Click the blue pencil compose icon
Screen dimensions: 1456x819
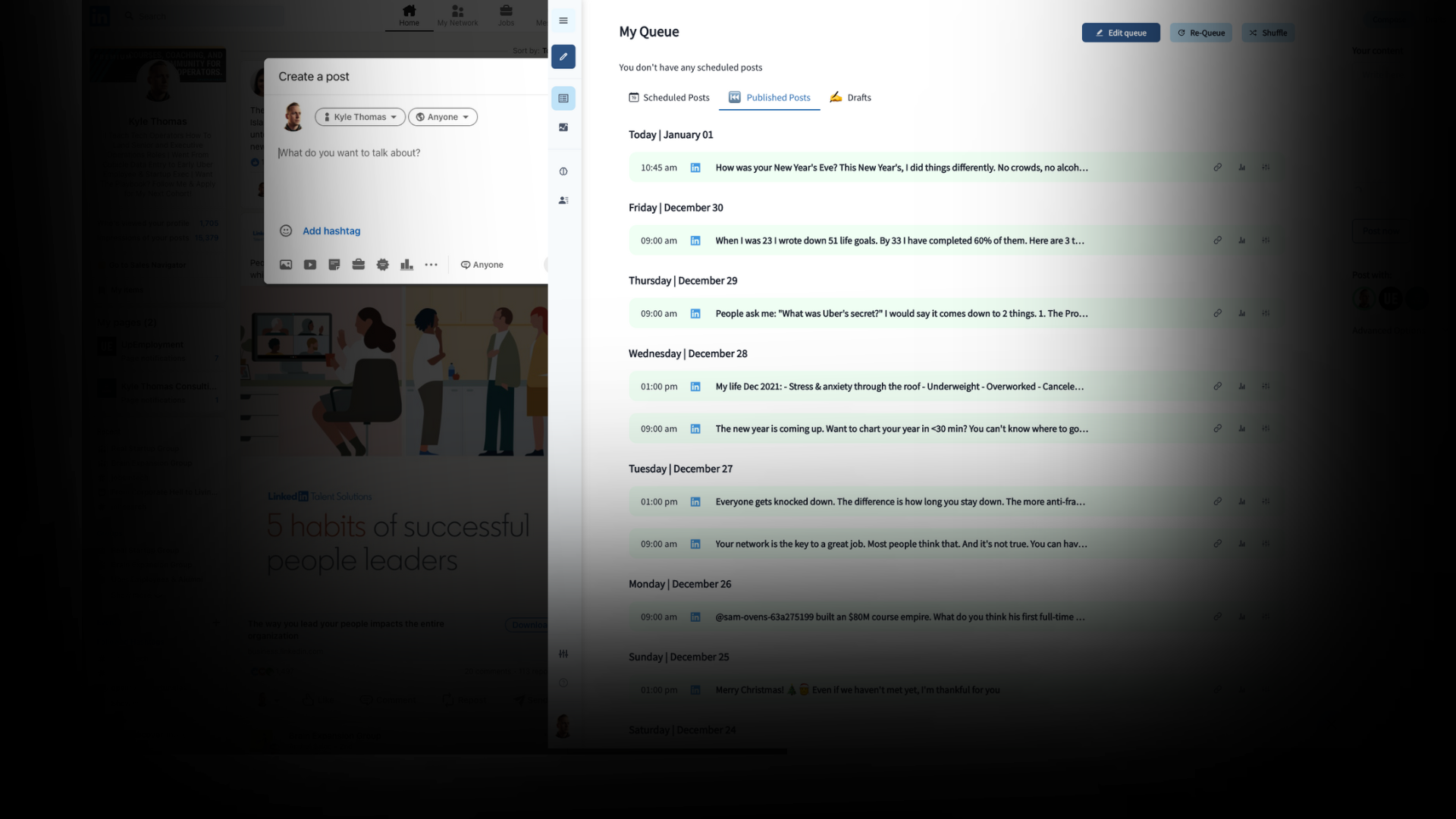click(x=563, y=57)
